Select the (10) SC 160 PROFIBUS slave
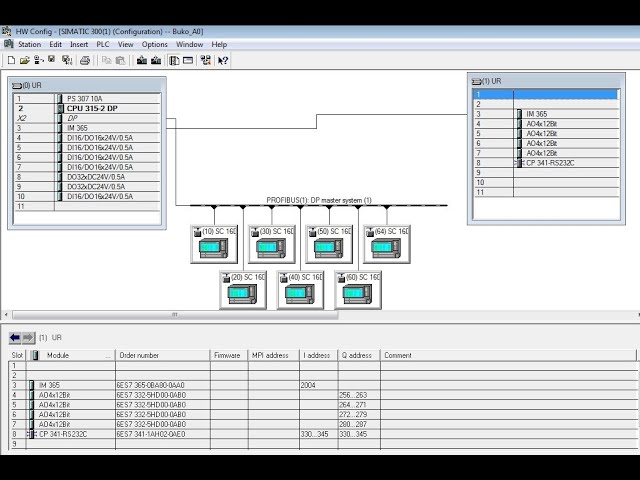 pos(214,244)
